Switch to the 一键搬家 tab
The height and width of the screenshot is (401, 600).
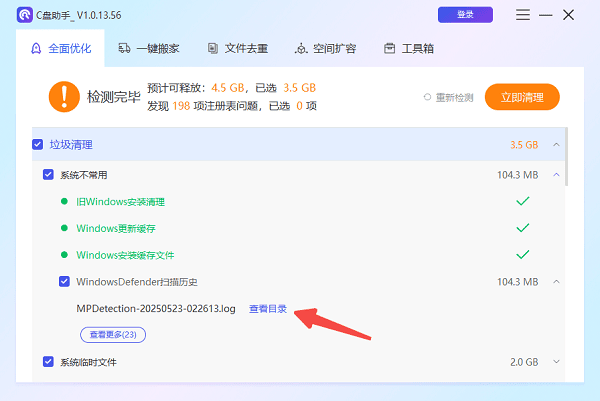(x=148, y=49)
